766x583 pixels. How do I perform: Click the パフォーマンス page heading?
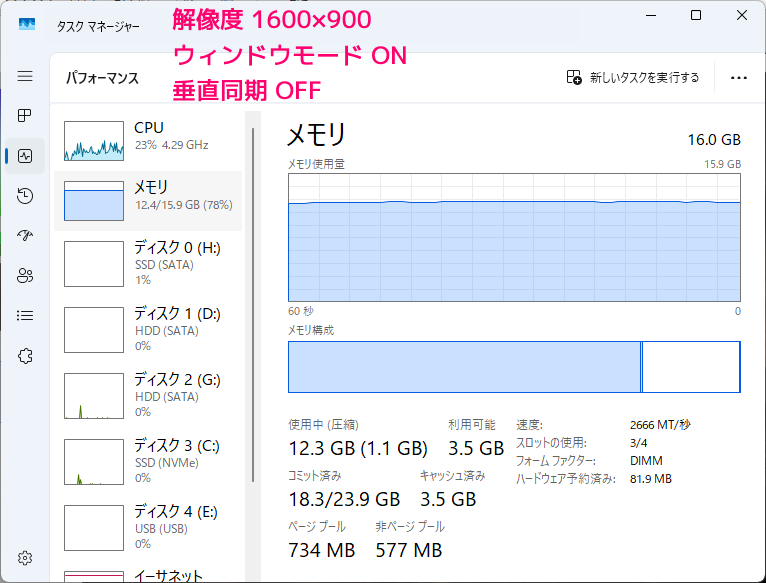coord(103,78)
